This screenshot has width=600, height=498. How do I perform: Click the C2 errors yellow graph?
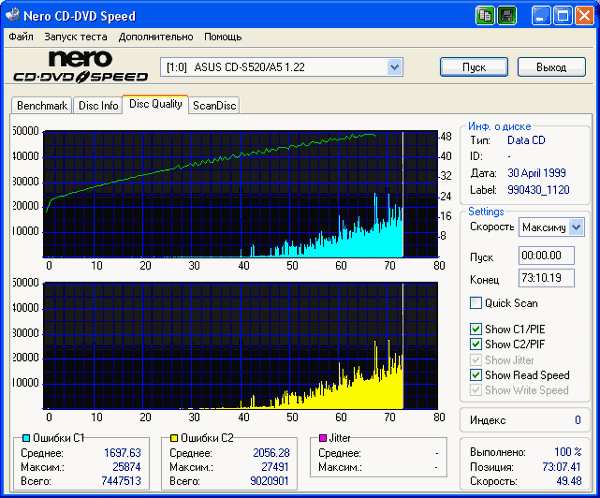click(x=240, y=346)
